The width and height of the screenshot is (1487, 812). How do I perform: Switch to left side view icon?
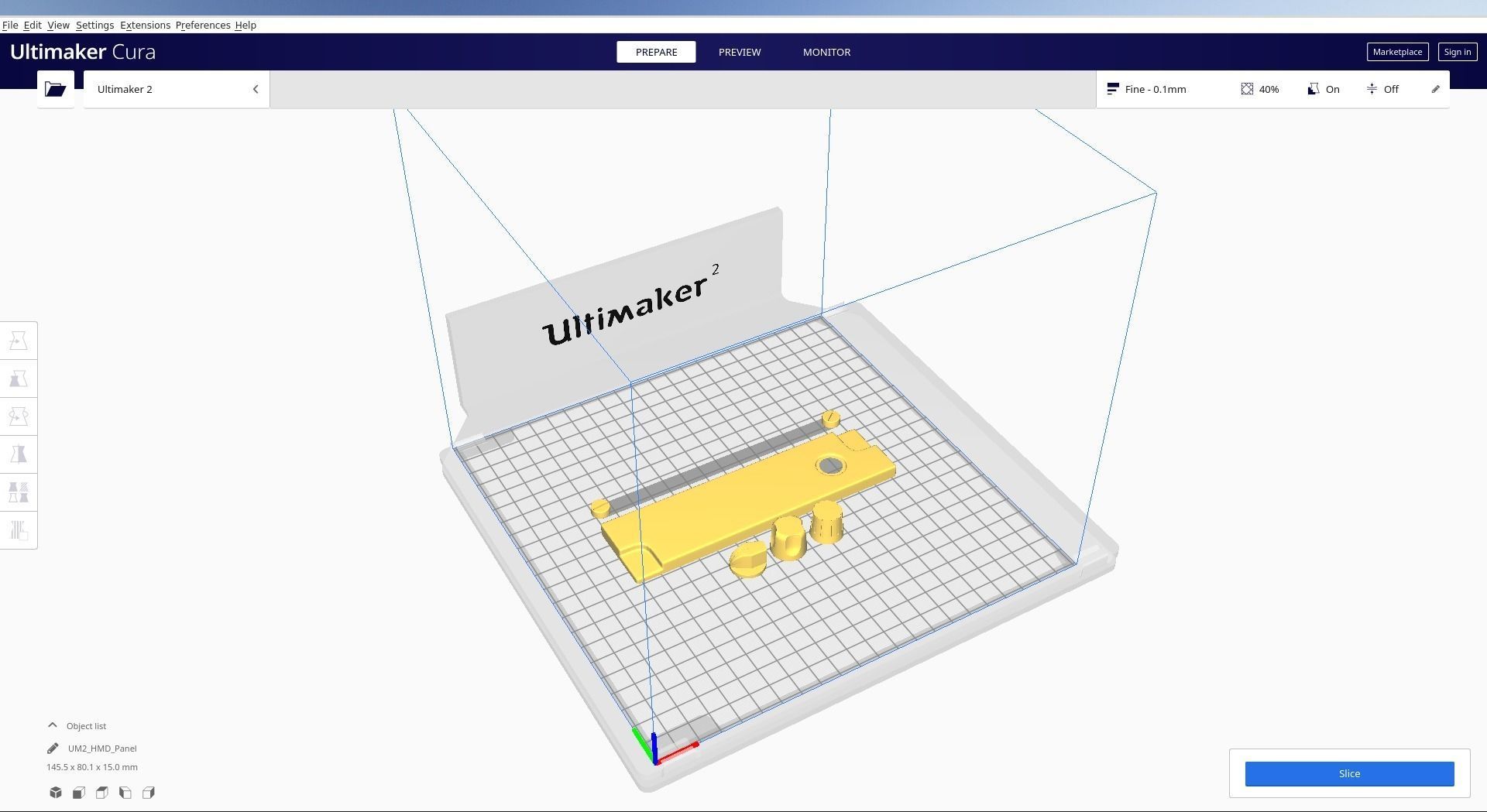coord(125,793)
